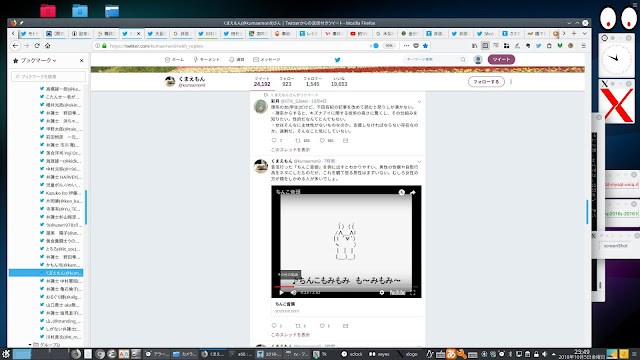Open YouTube player settings gear
This screenshot has width=640, height=360.
[382, 292]
